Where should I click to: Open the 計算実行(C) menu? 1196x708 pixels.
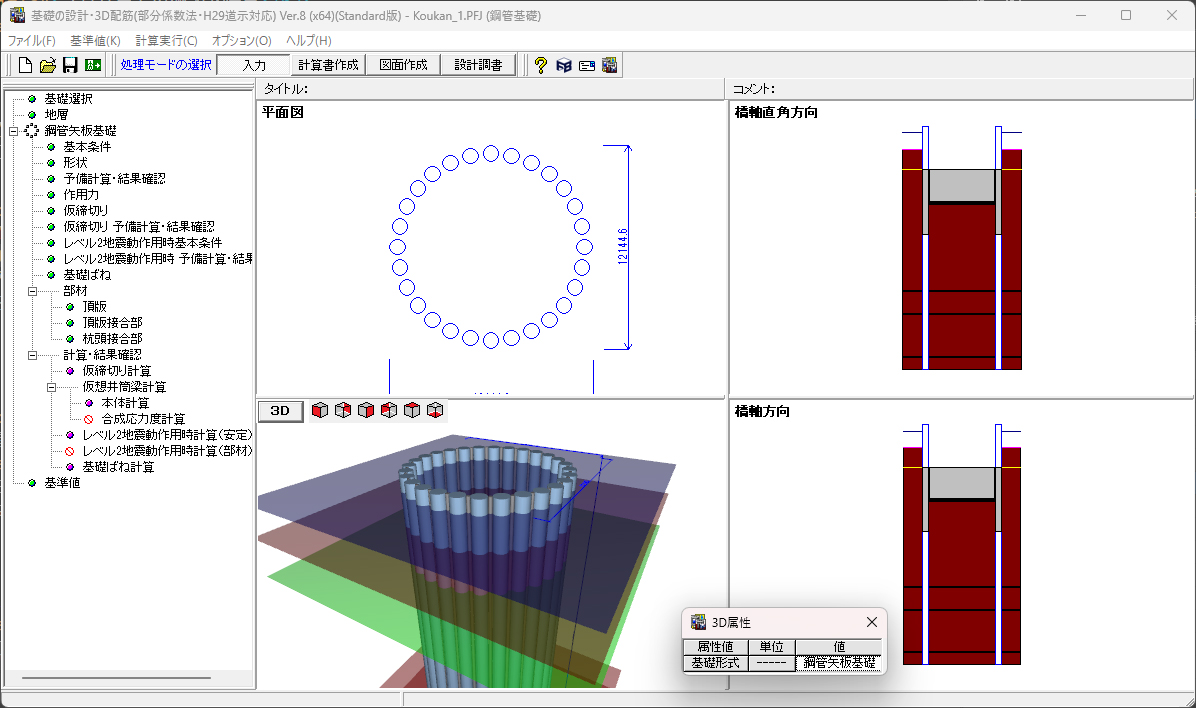166,40
